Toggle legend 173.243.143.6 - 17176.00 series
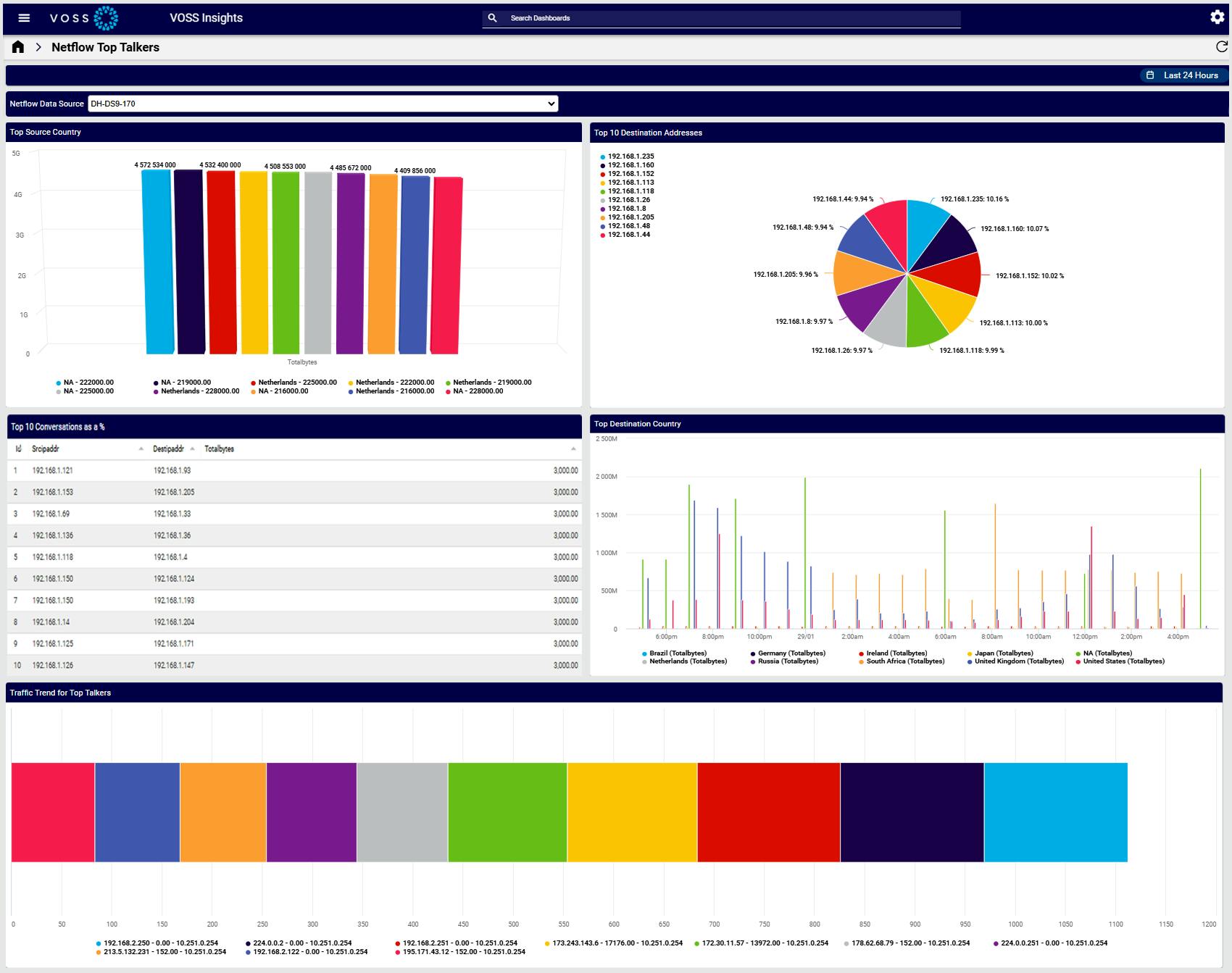The image size is (1232, 973). point(613,943)
